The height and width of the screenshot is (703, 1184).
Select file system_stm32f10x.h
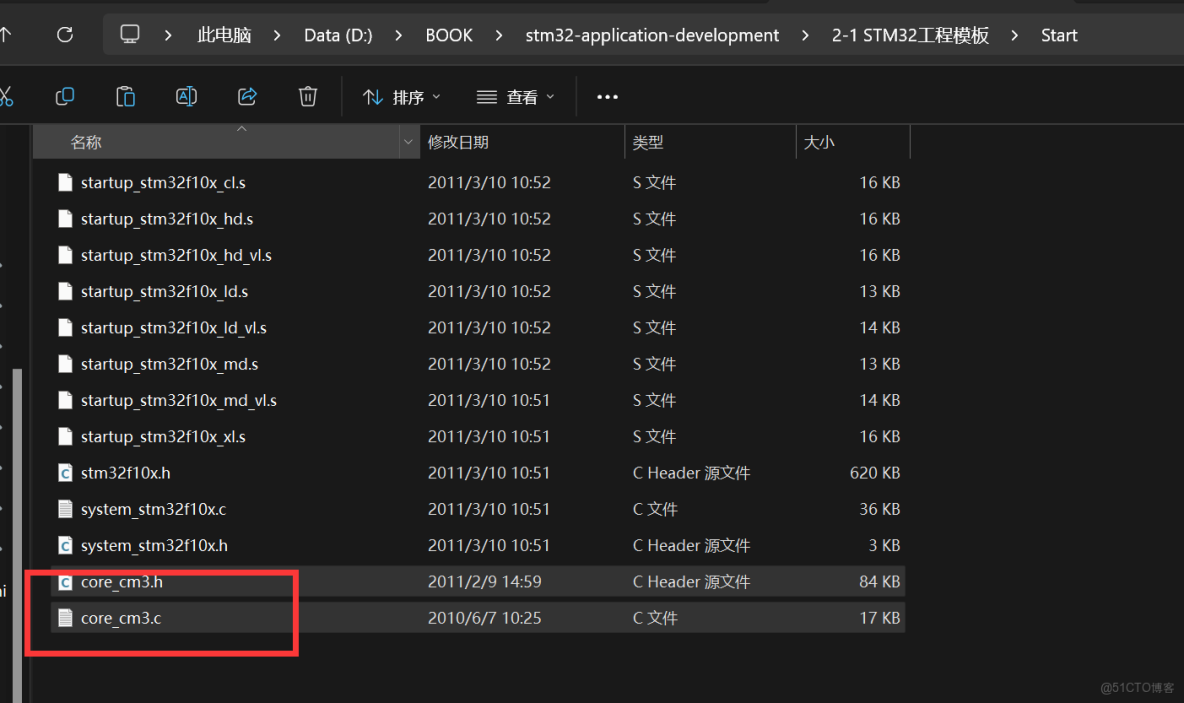(154, 545)
